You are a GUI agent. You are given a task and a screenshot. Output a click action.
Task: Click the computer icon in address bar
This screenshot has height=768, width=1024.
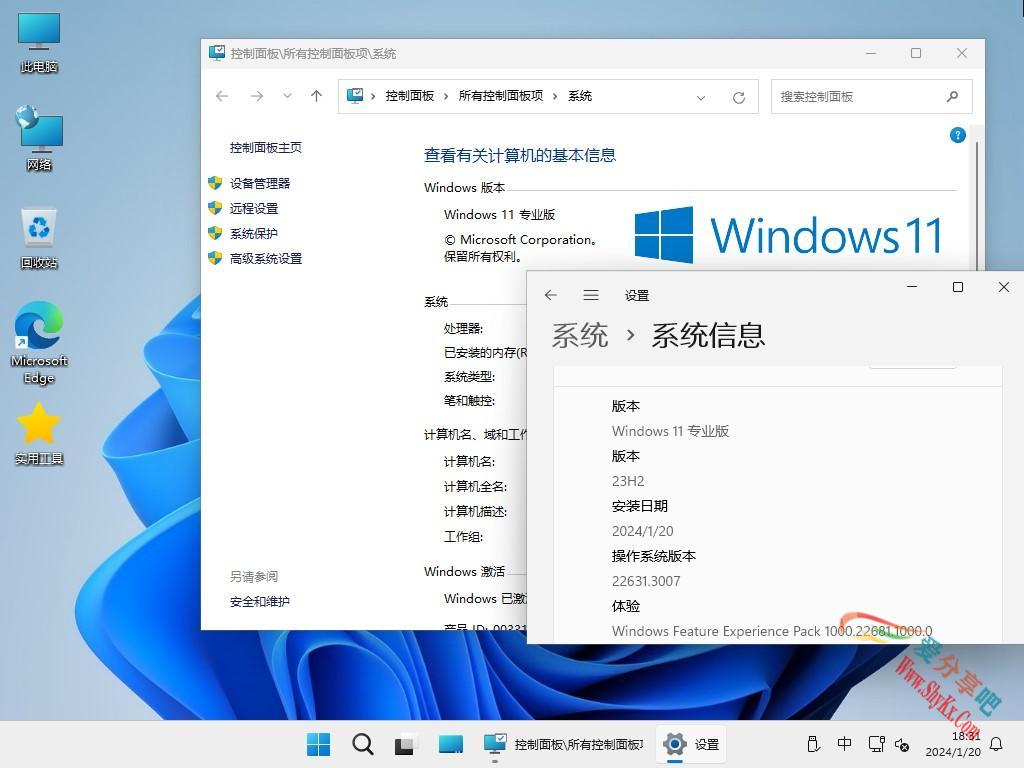pyautogui.click(x=355, y=96)
